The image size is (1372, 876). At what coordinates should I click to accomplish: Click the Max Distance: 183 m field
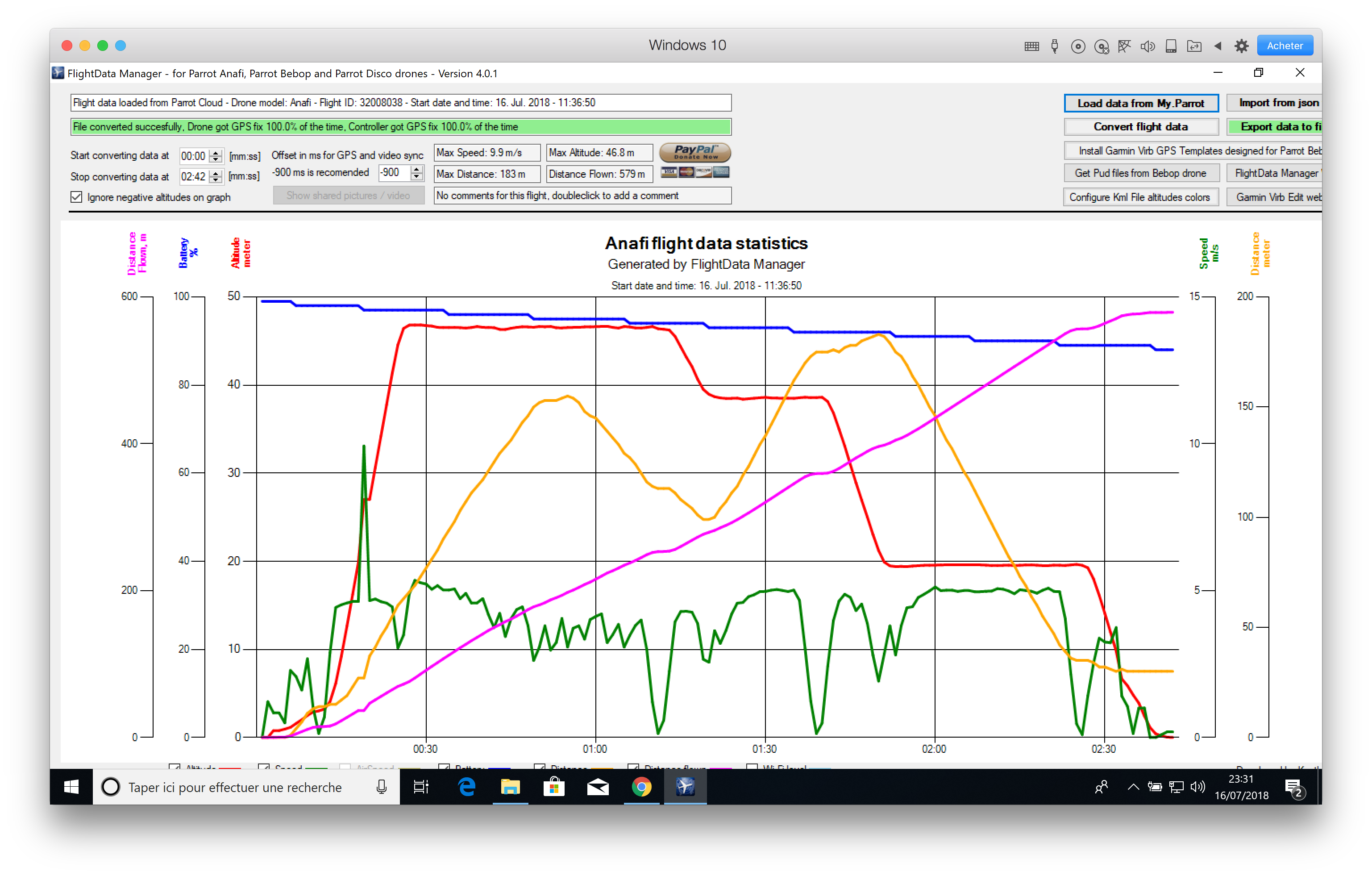487,175
